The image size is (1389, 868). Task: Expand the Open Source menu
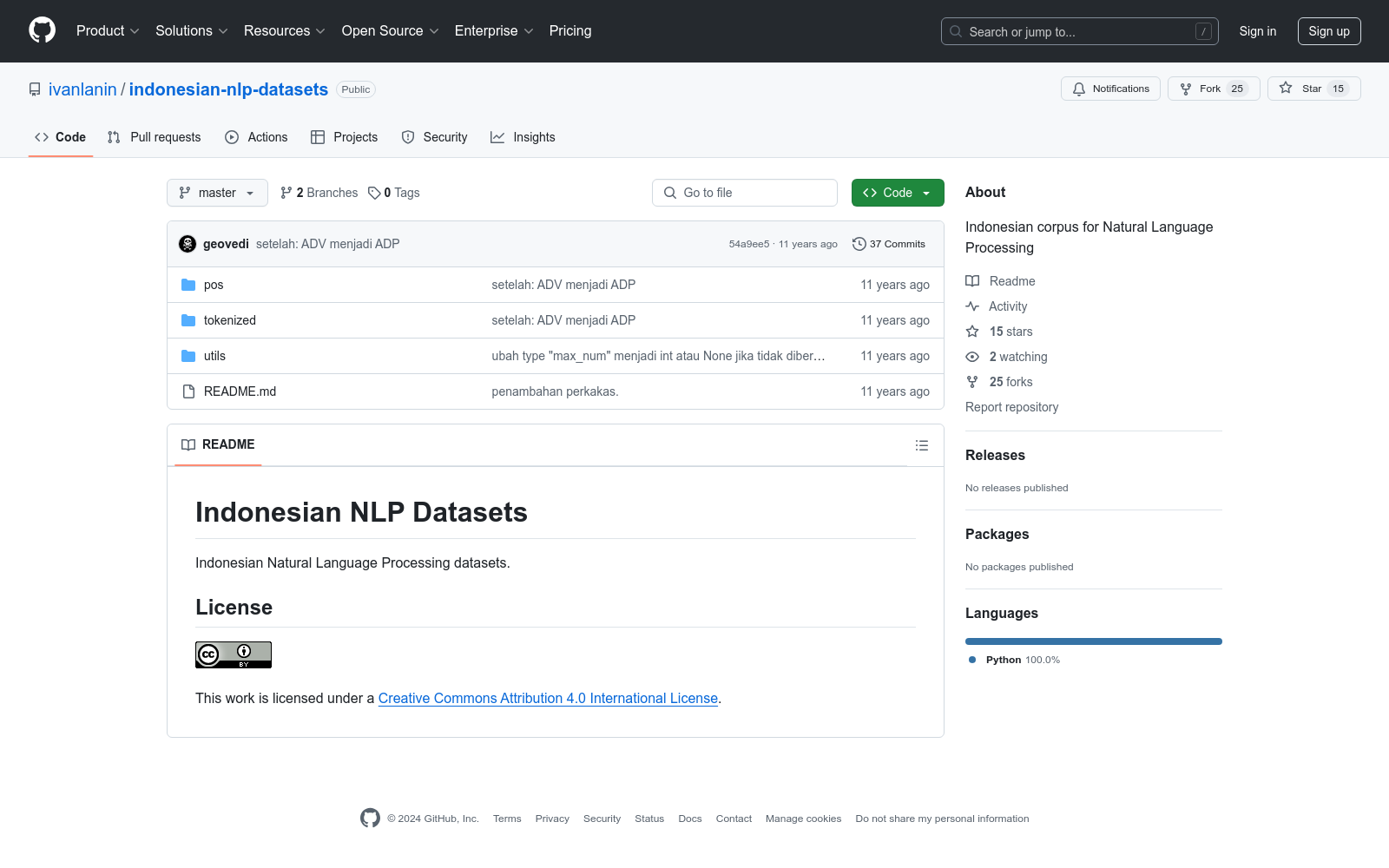pos(391,31)
